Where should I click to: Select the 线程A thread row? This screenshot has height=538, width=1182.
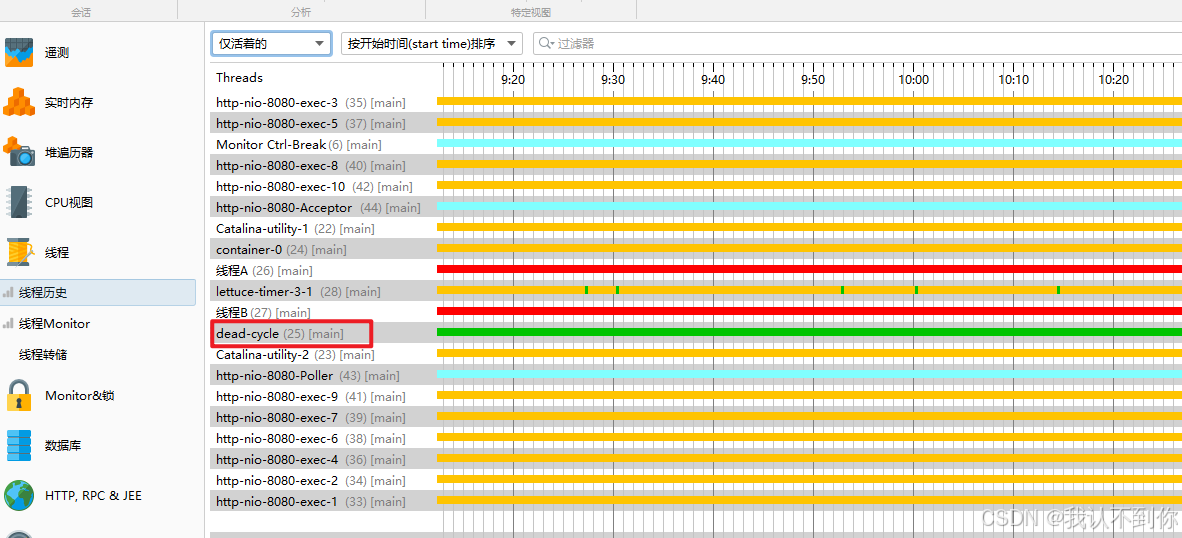(323, 271)
